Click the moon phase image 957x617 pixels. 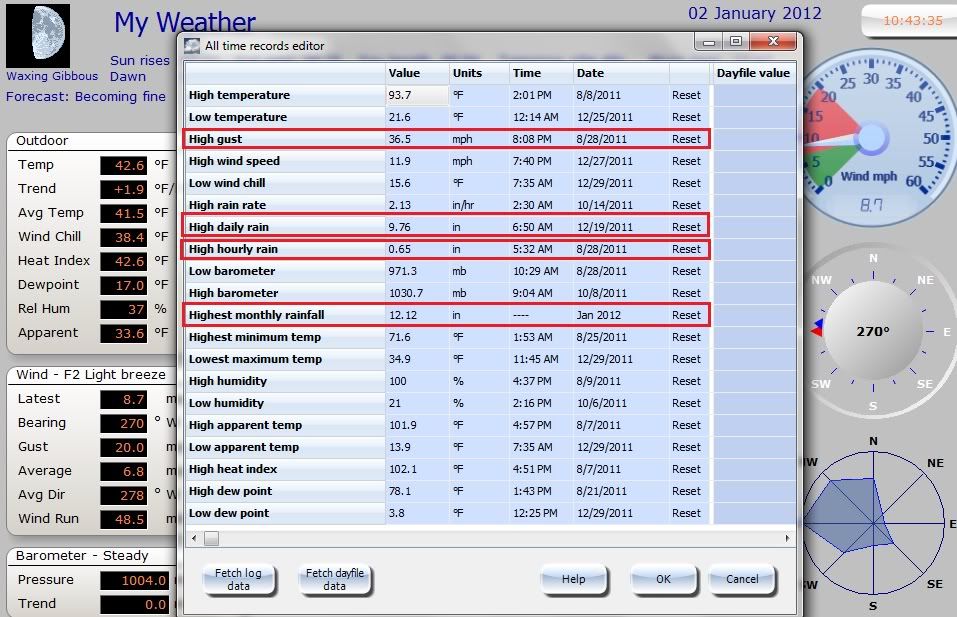tap(38, 35)
